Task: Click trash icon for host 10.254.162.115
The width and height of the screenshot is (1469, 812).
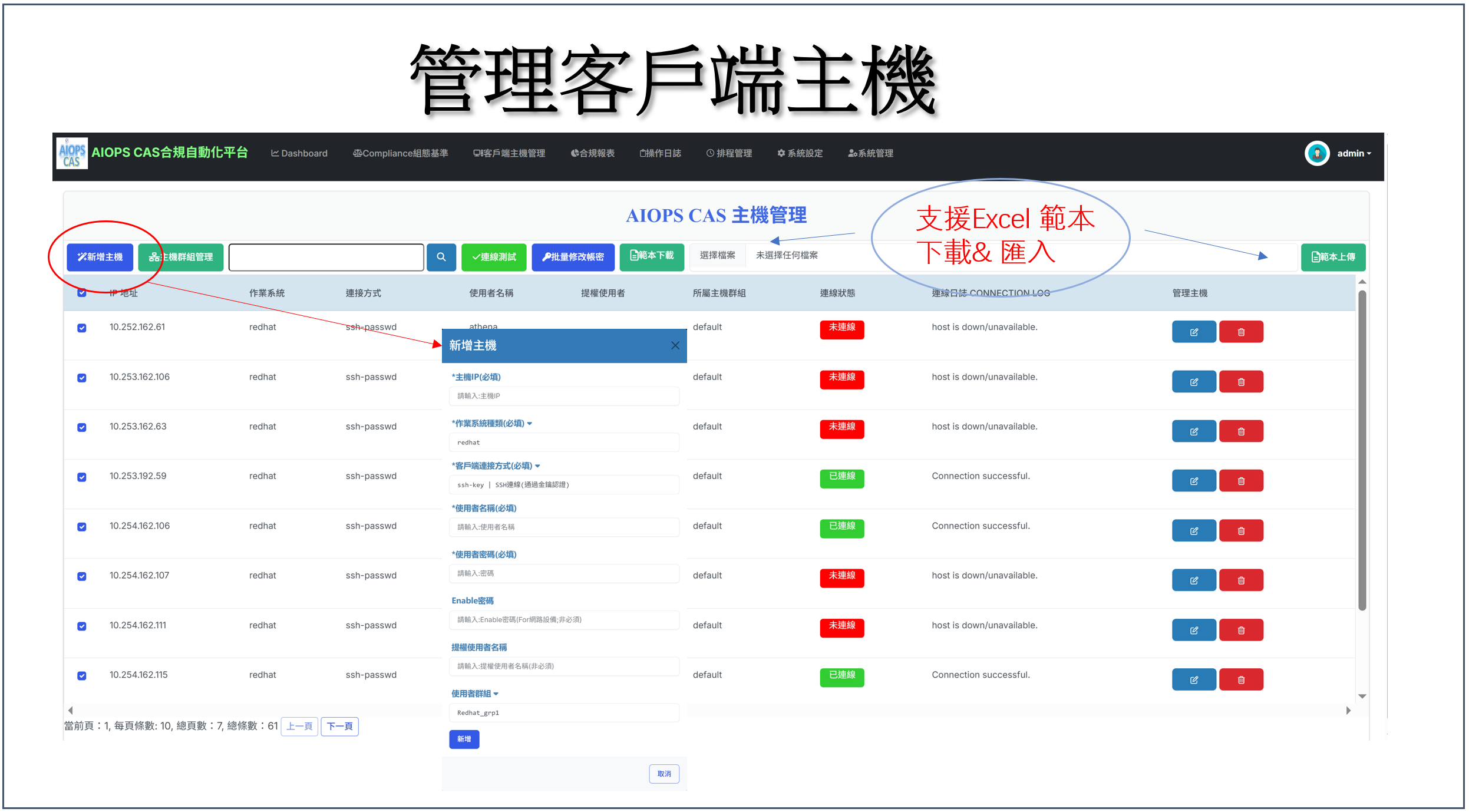Action: tap(1240, 679)
